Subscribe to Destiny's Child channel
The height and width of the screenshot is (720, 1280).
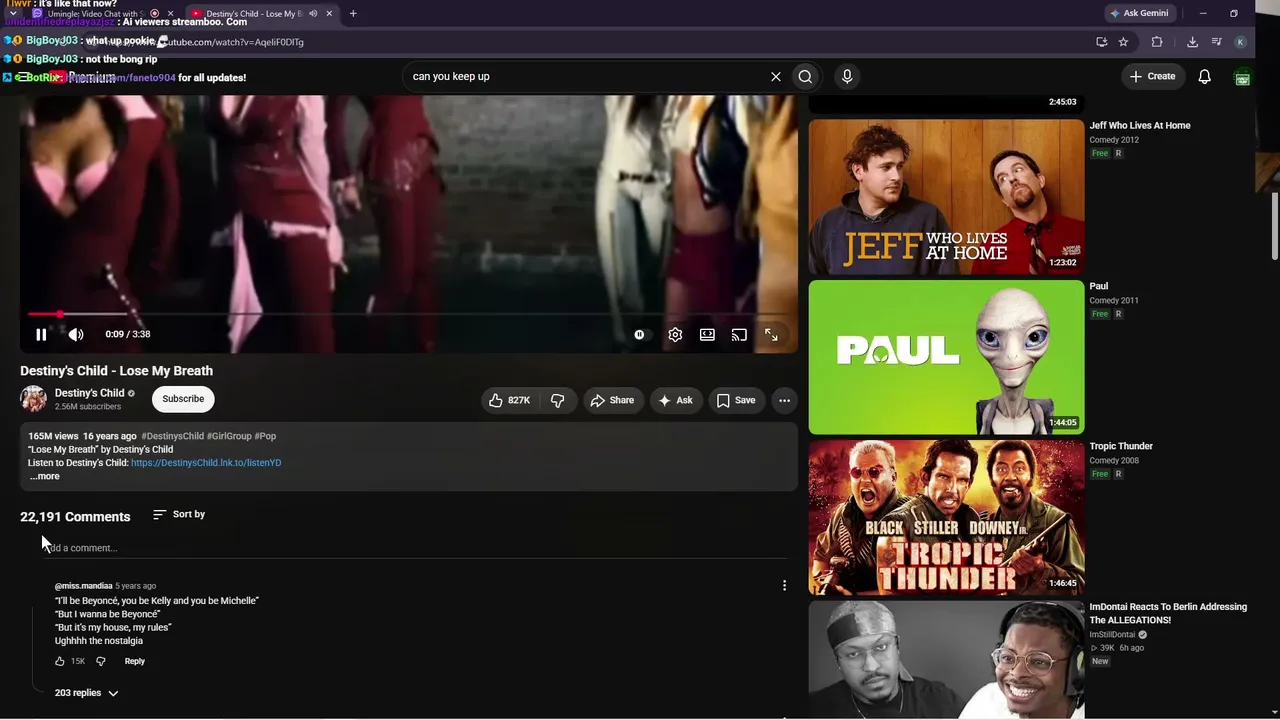[x=183, y=399]
